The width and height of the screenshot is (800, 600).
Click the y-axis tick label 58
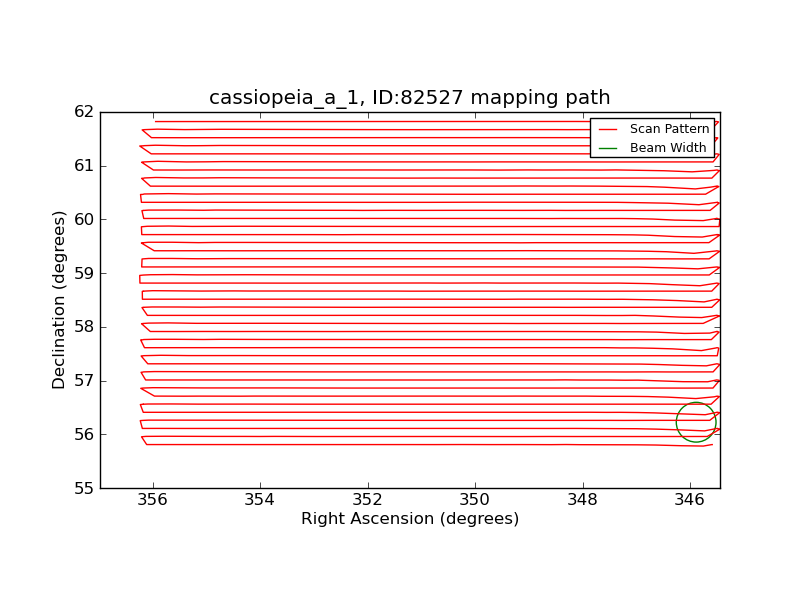pos(84,327)
